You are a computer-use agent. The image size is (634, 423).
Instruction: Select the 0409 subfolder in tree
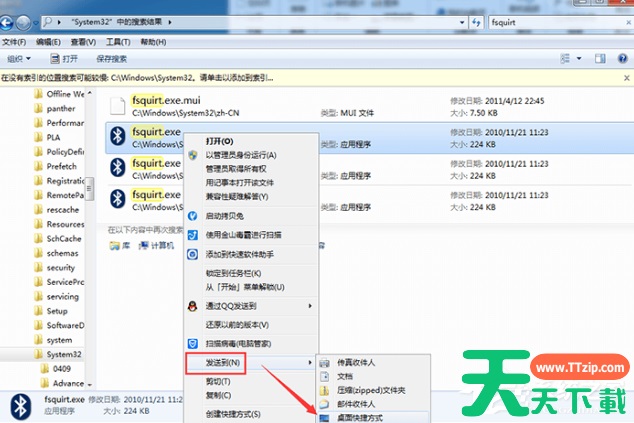click(x=56, y=369)
